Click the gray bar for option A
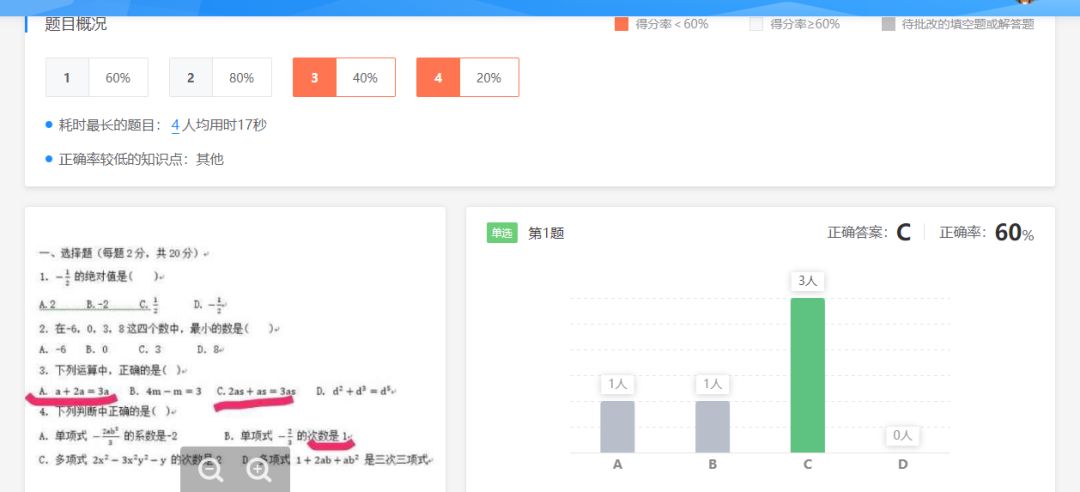 617,426
